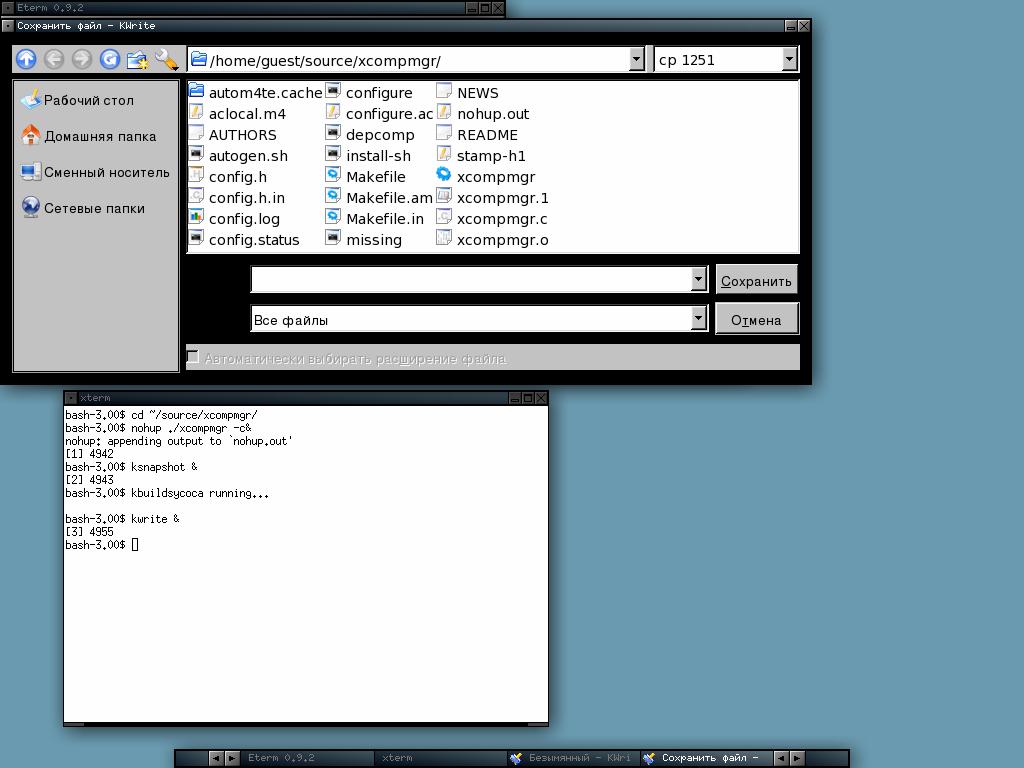
Task: Go up to the parent folder
Action: point(26,60)
